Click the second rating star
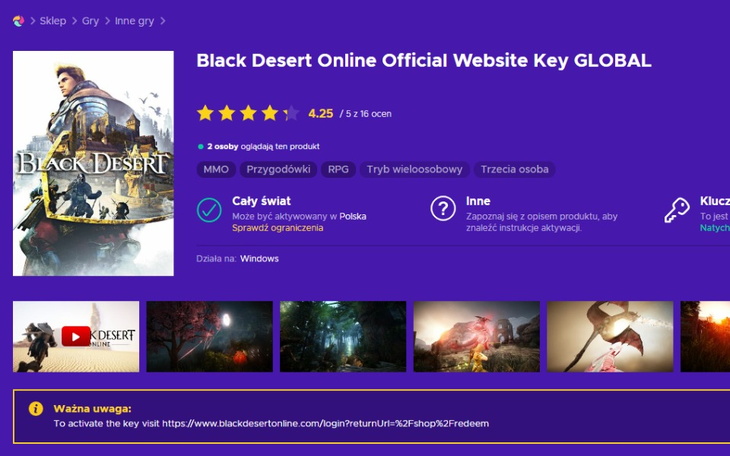 (226, 113)
